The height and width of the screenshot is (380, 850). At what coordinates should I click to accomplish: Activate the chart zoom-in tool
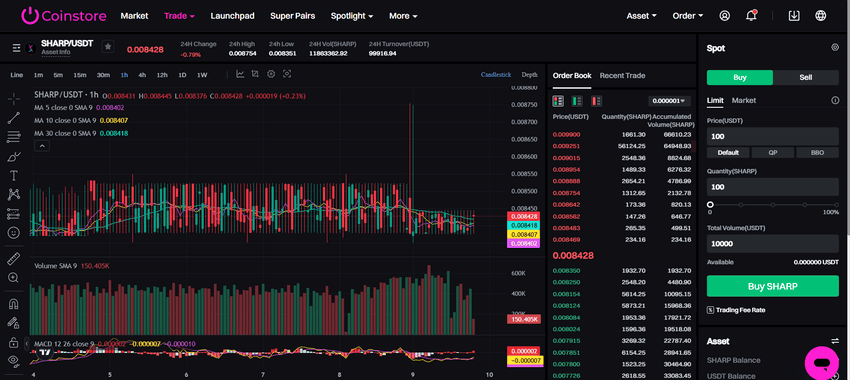14,278
